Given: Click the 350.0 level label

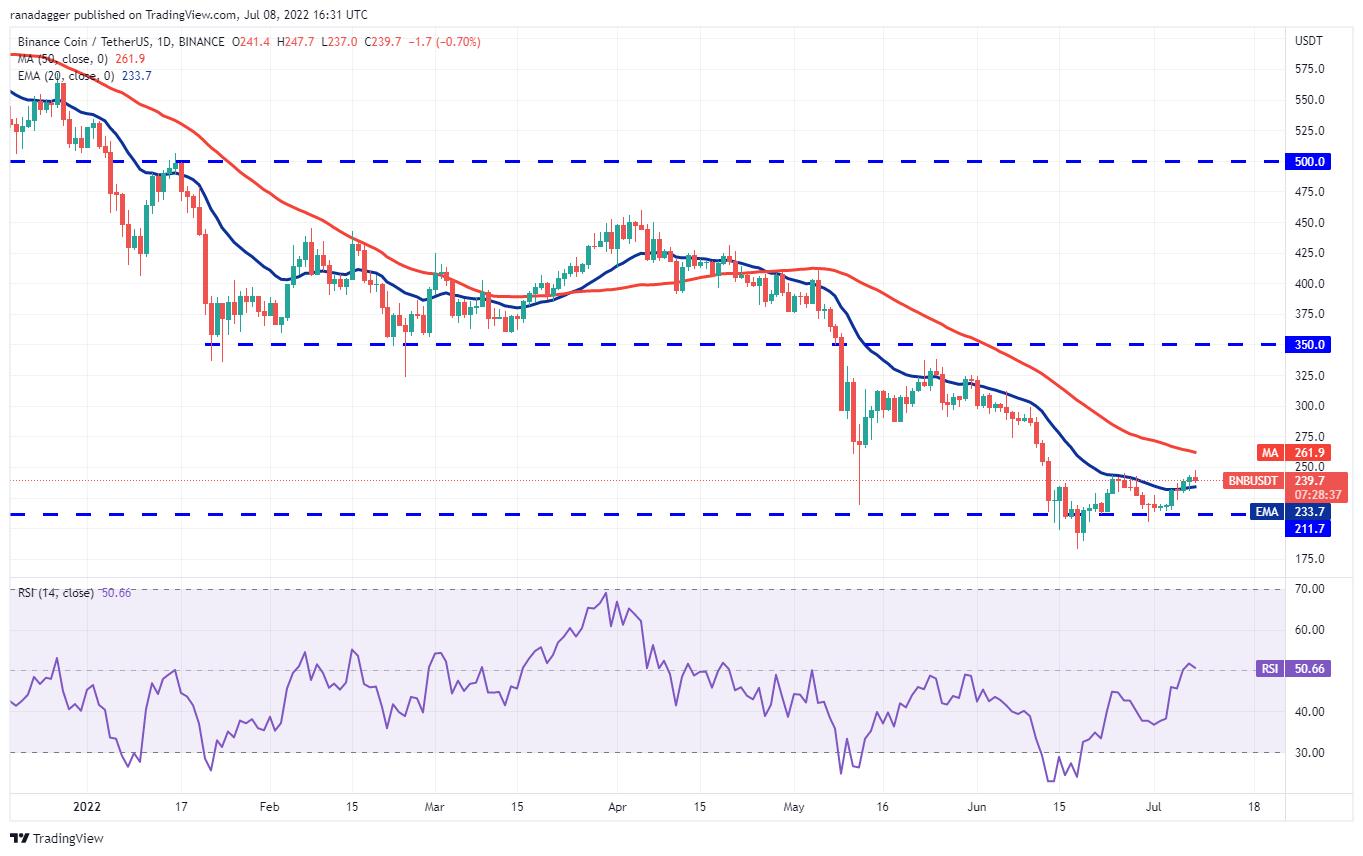Looking at the screenshot, I should (1309, 344).
